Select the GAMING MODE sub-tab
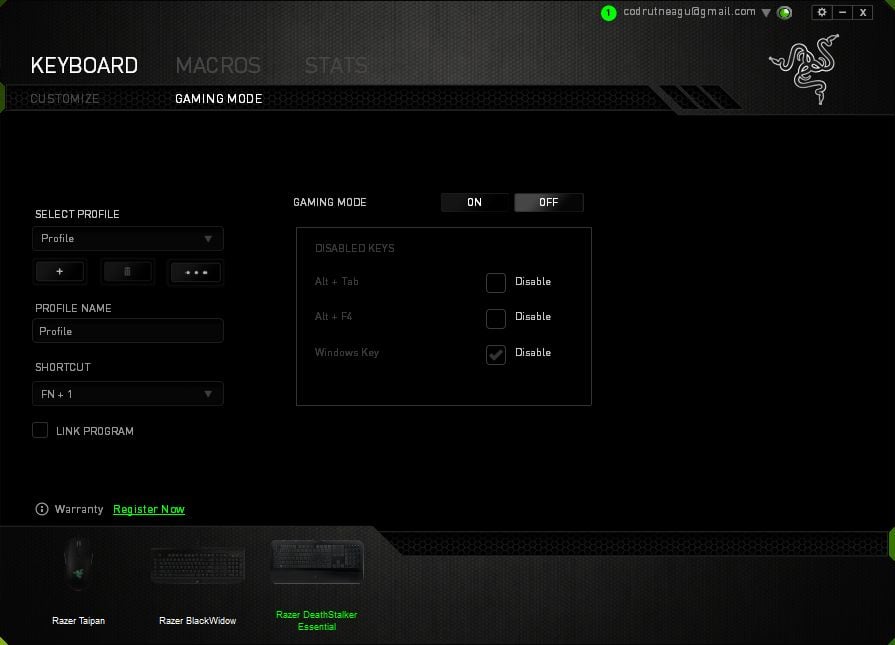 pos(219,99)
